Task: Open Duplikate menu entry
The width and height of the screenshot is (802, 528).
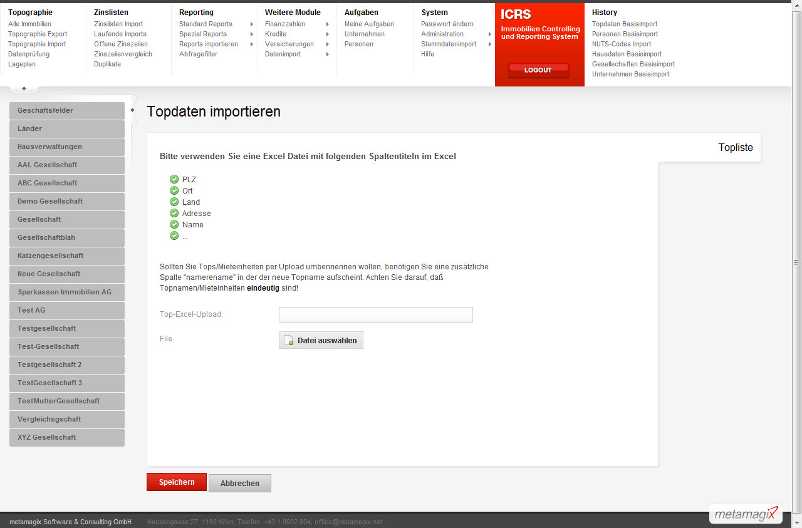Action: (x=107, y=64)
